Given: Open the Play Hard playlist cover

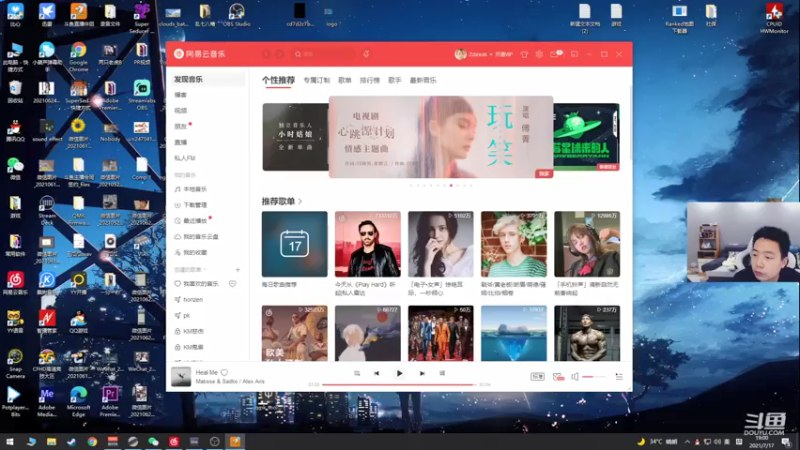Looking at the screenshot, I should pyautogui.click(x=367, y=244).
